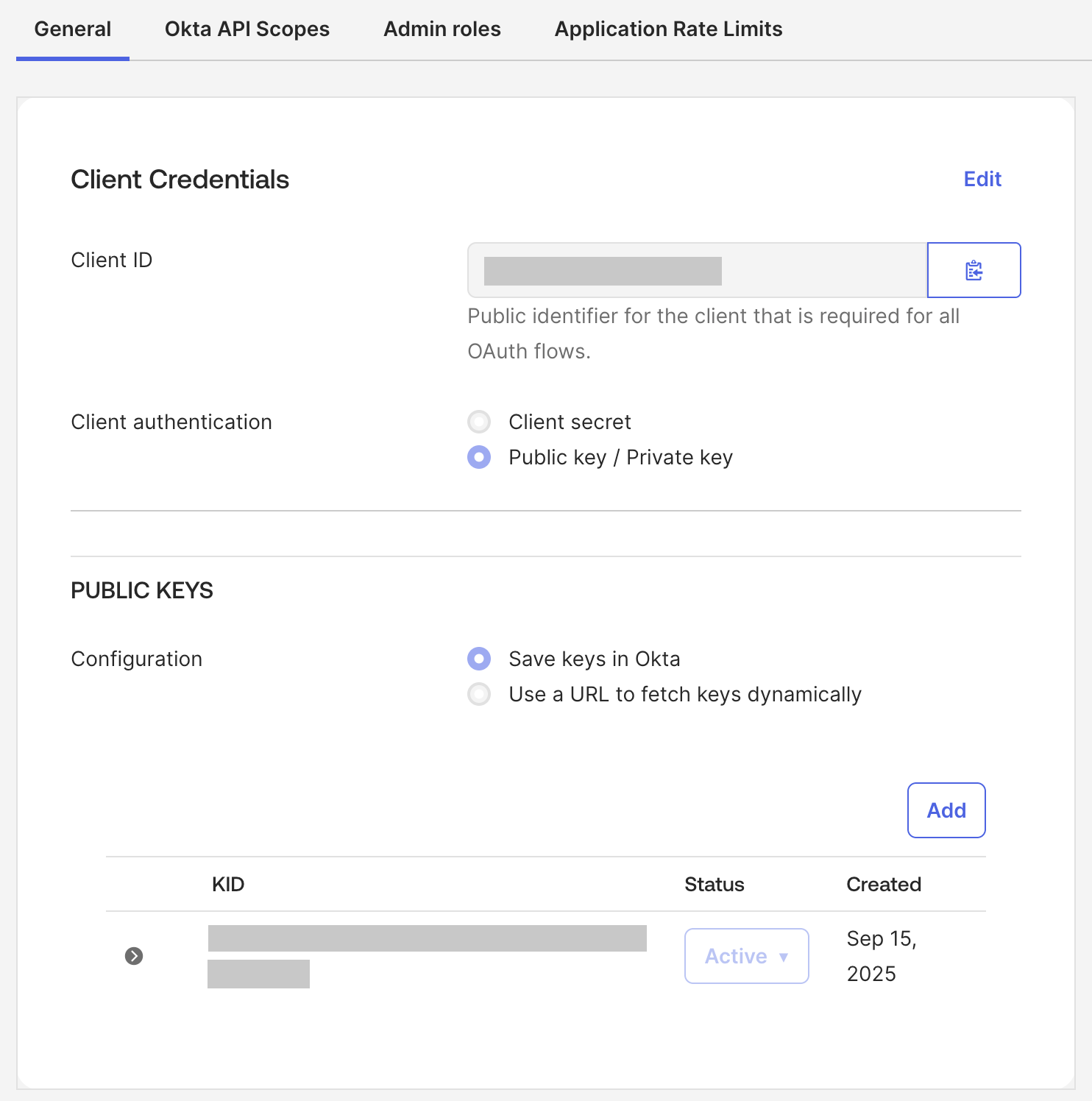
Task: Click the Client ID label
Action: point(112,260)
